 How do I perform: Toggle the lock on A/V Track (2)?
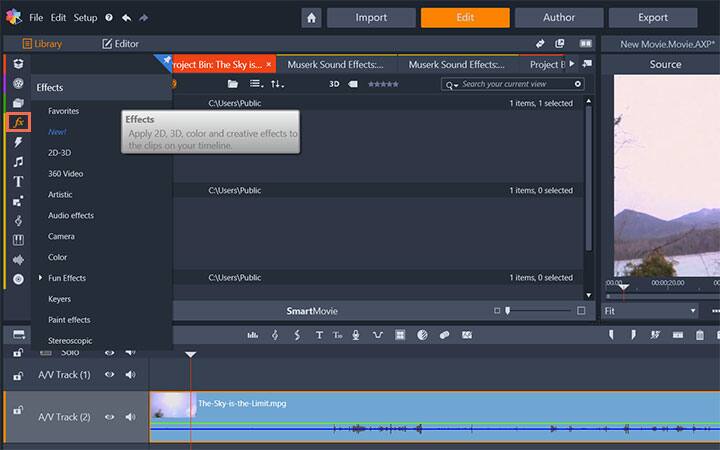click(18, 410)
